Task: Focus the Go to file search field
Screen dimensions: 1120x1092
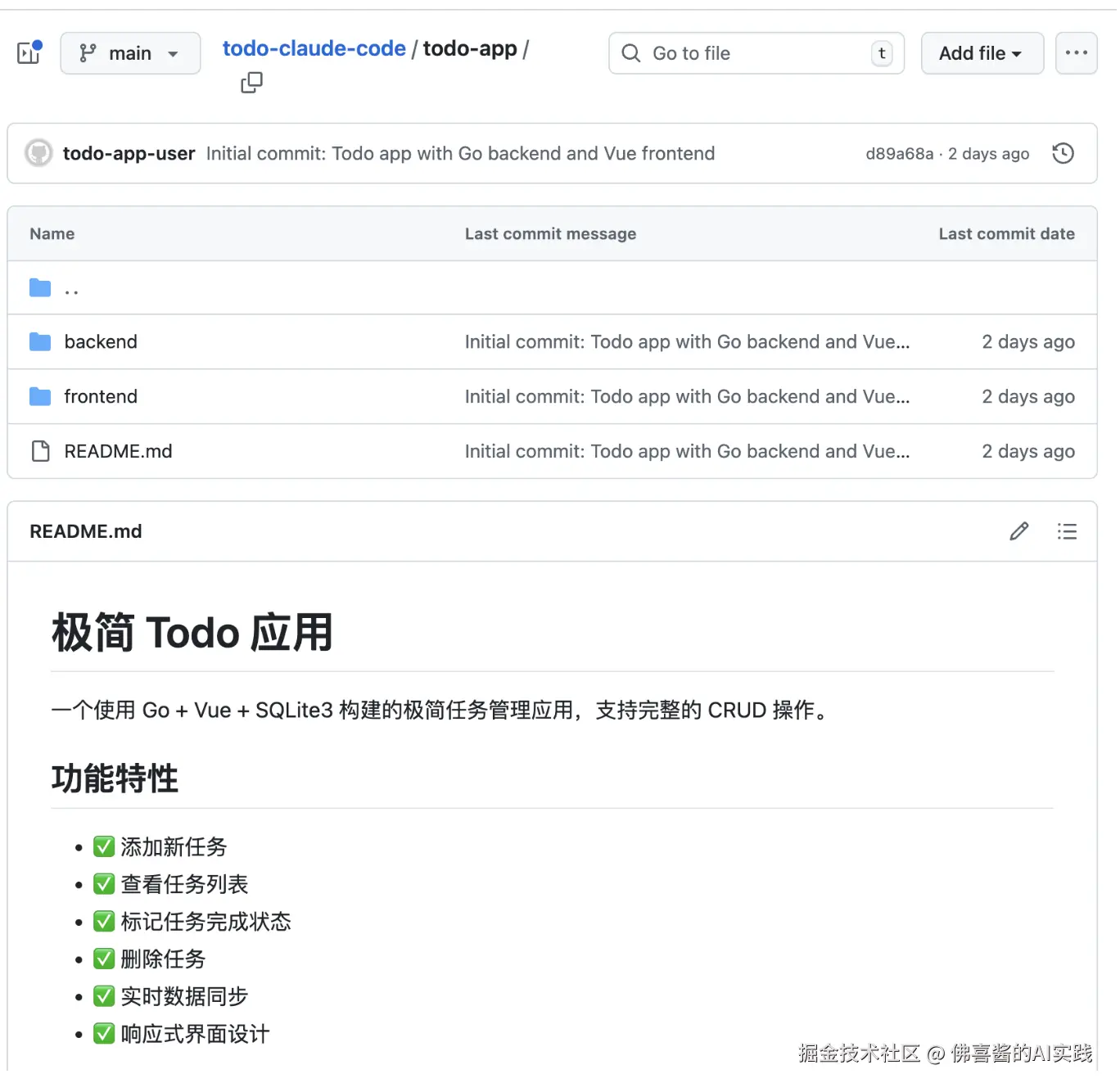Action: 756,53
